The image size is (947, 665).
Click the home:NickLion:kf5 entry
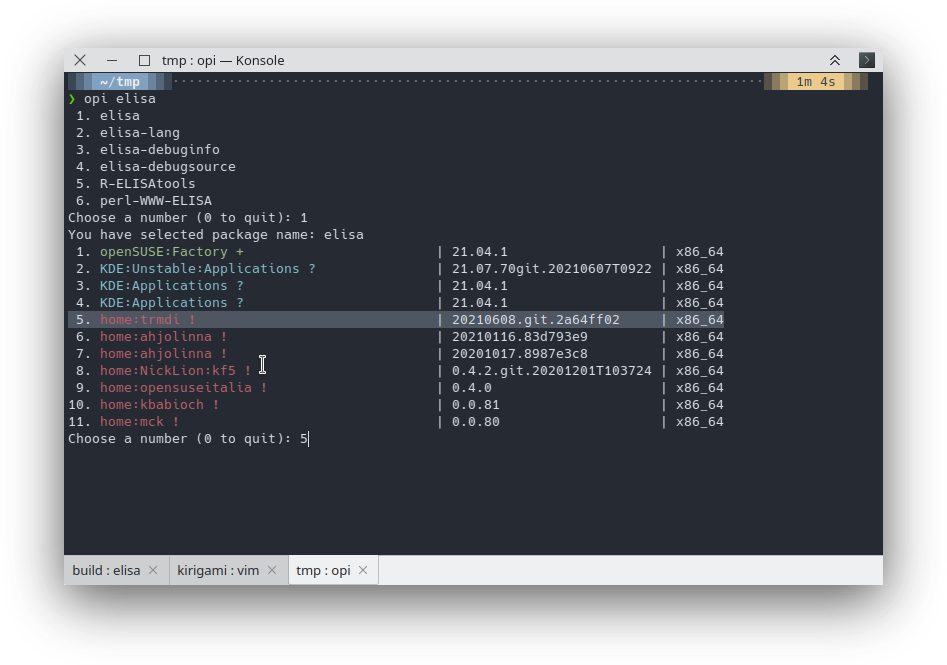[175, 370]
